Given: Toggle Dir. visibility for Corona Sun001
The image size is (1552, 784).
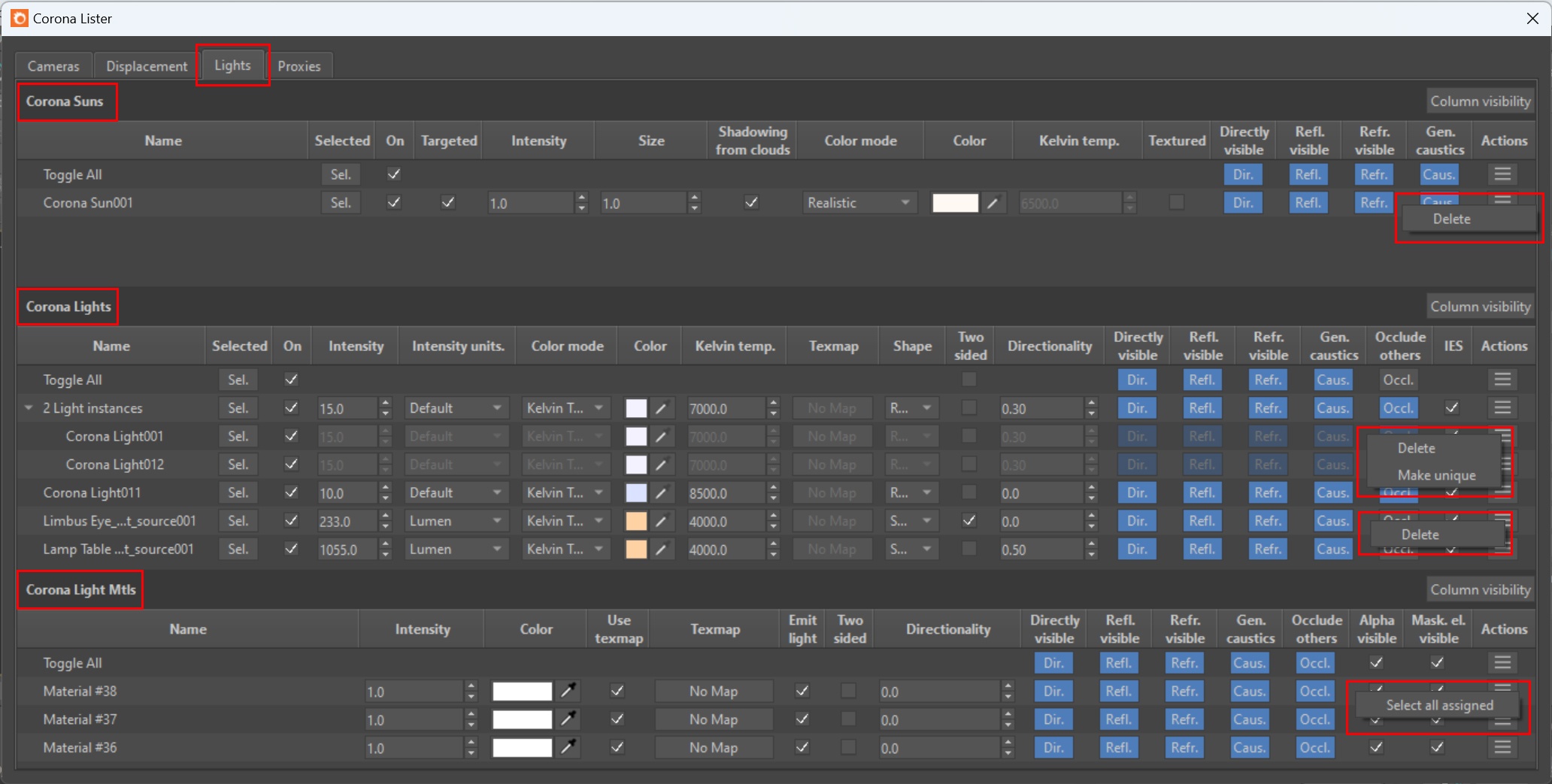Looking at the screenshot, I should point(1243,203).
